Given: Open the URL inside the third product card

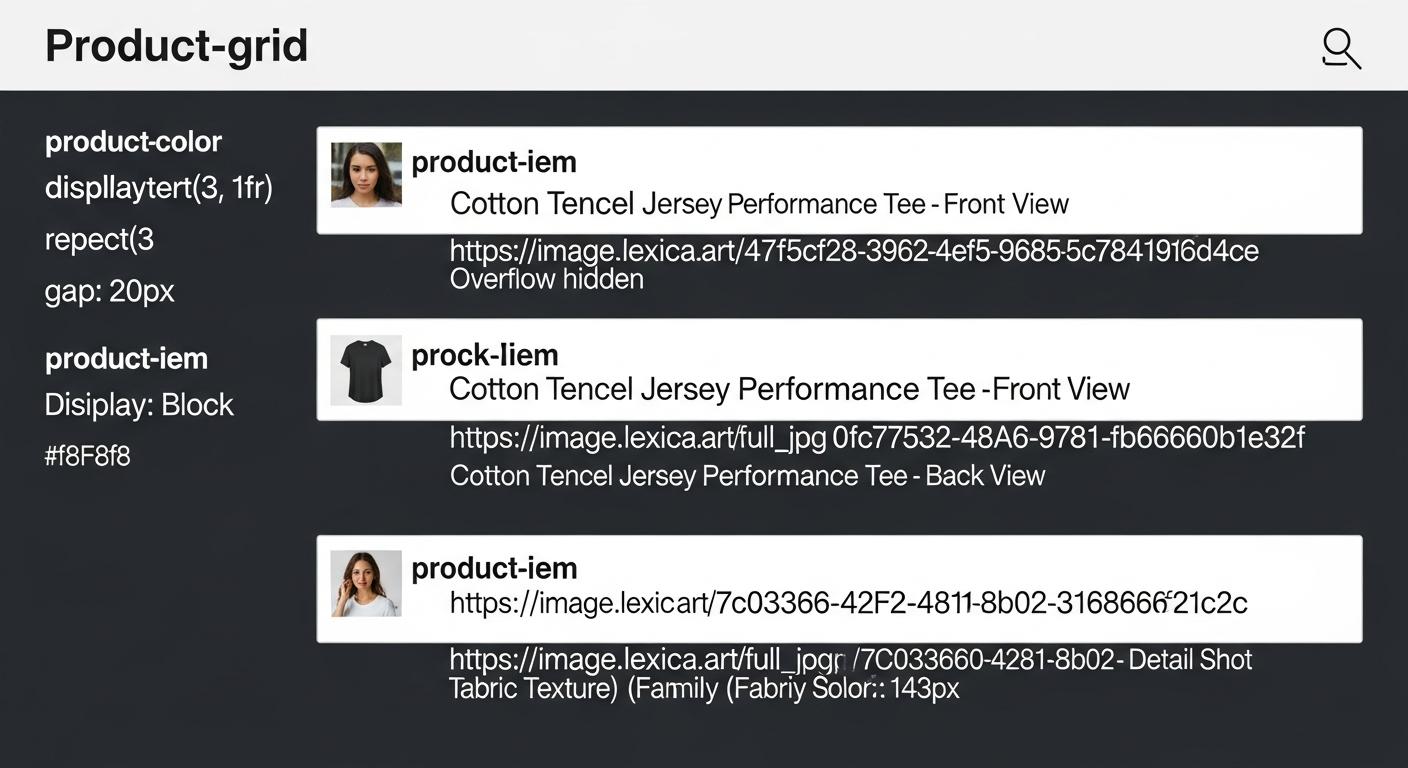Looking at the screenshot, I should tap(848, 603).
